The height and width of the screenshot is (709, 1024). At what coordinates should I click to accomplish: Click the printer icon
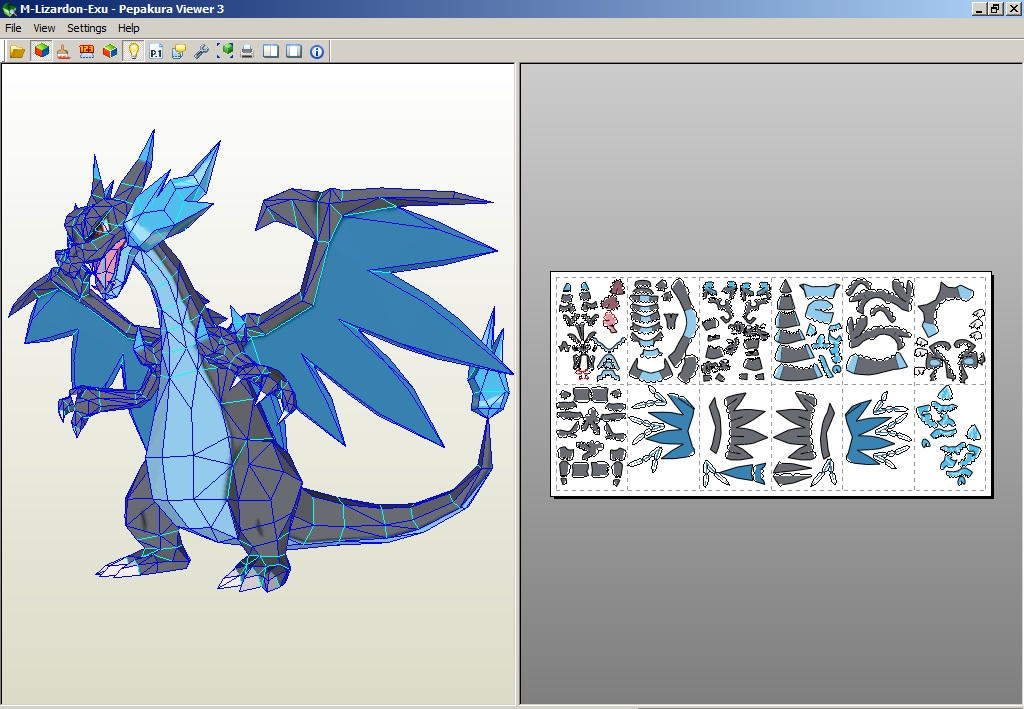pos(247,51)
